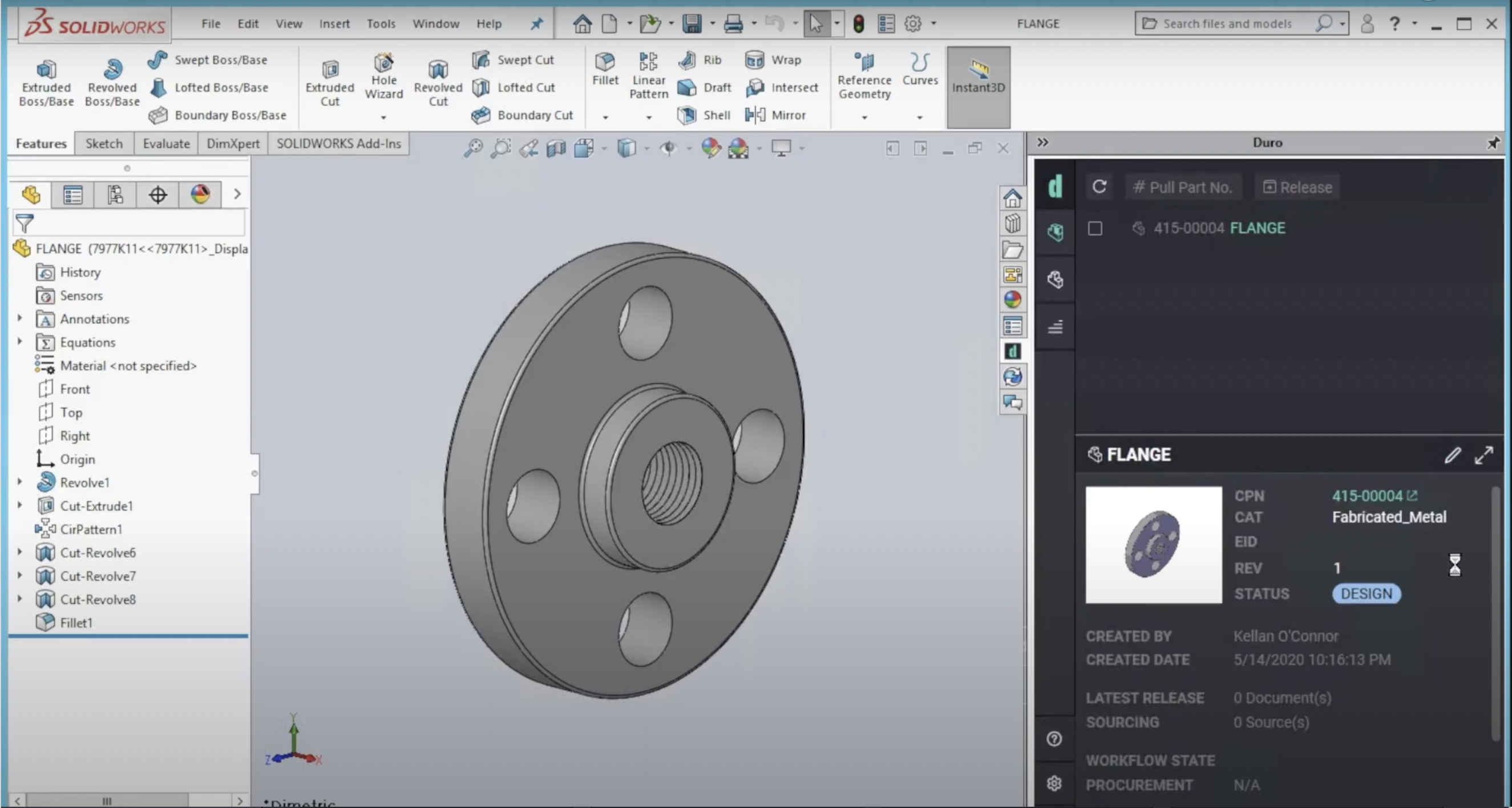Open the Edit Appearance color tool

[711, 148]
